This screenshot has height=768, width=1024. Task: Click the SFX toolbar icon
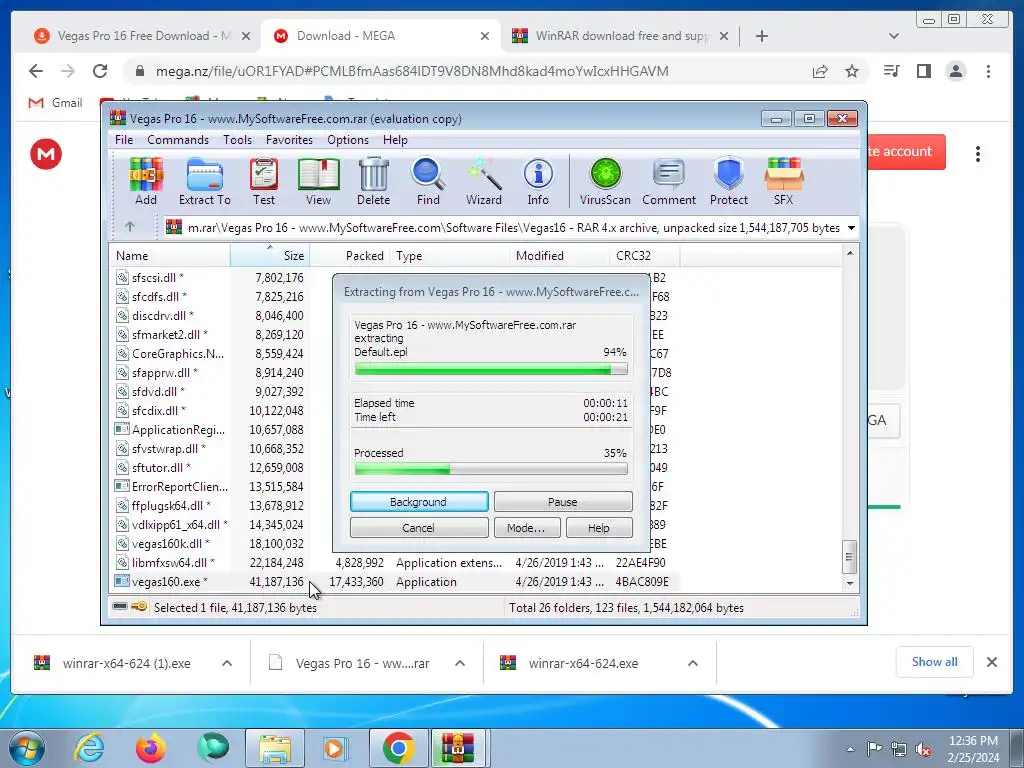(x=784, y=182)
